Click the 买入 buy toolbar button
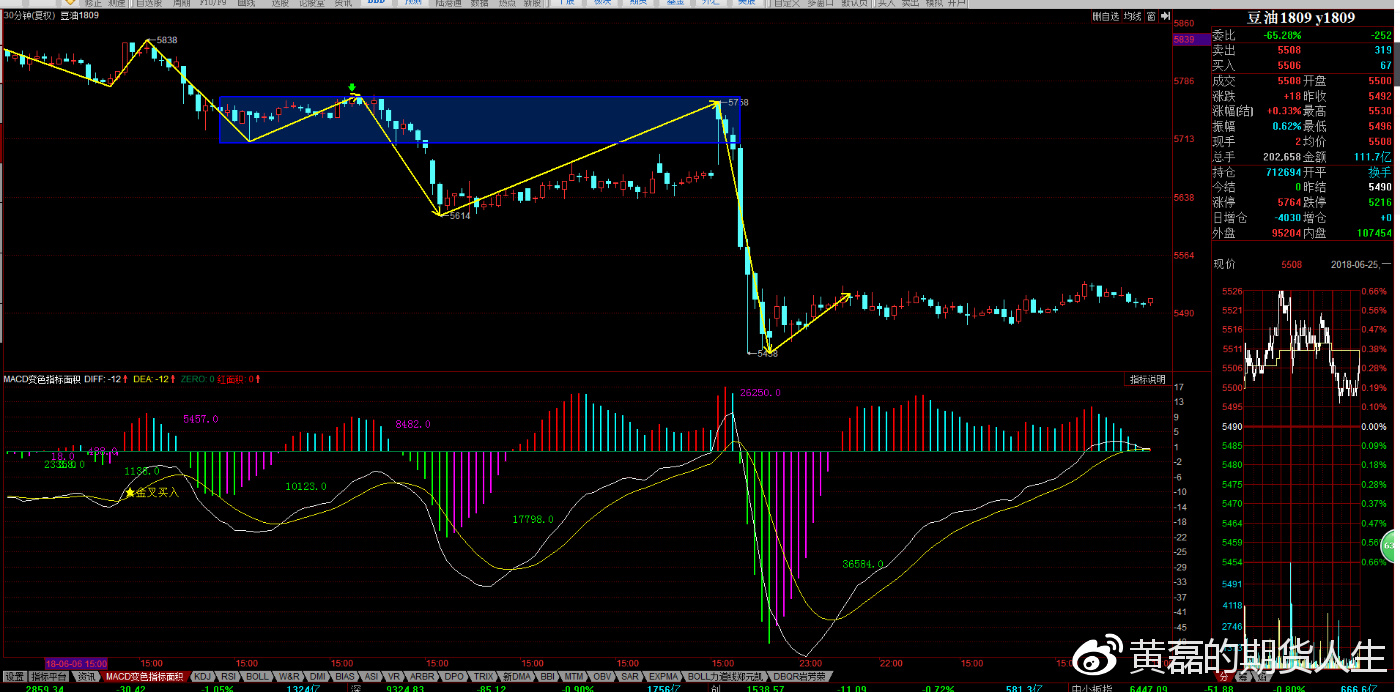The width and height of the screenshot is (1400, 692). click(886, 4)
